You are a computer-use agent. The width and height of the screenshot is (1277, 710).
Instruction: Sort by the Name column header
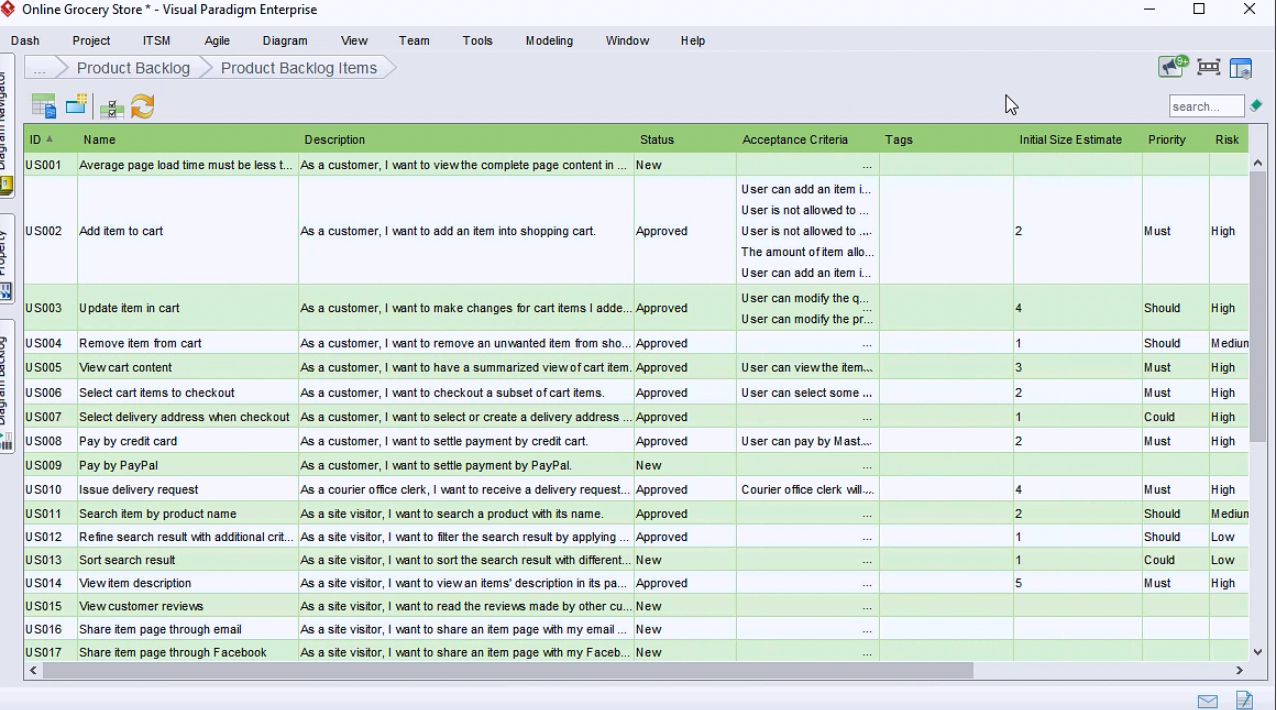[x=188, y=140]
